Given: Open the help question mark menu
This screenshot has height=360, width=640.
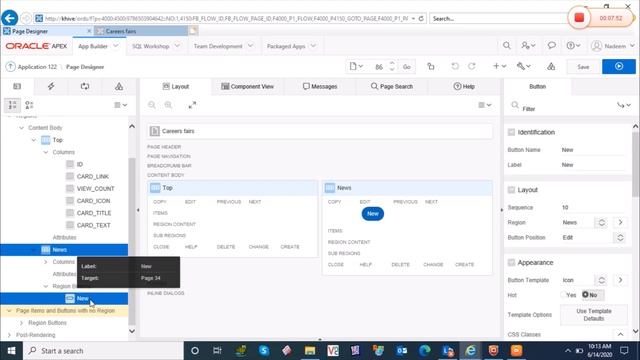Looking at the screenshot, I should click(573, 46).
